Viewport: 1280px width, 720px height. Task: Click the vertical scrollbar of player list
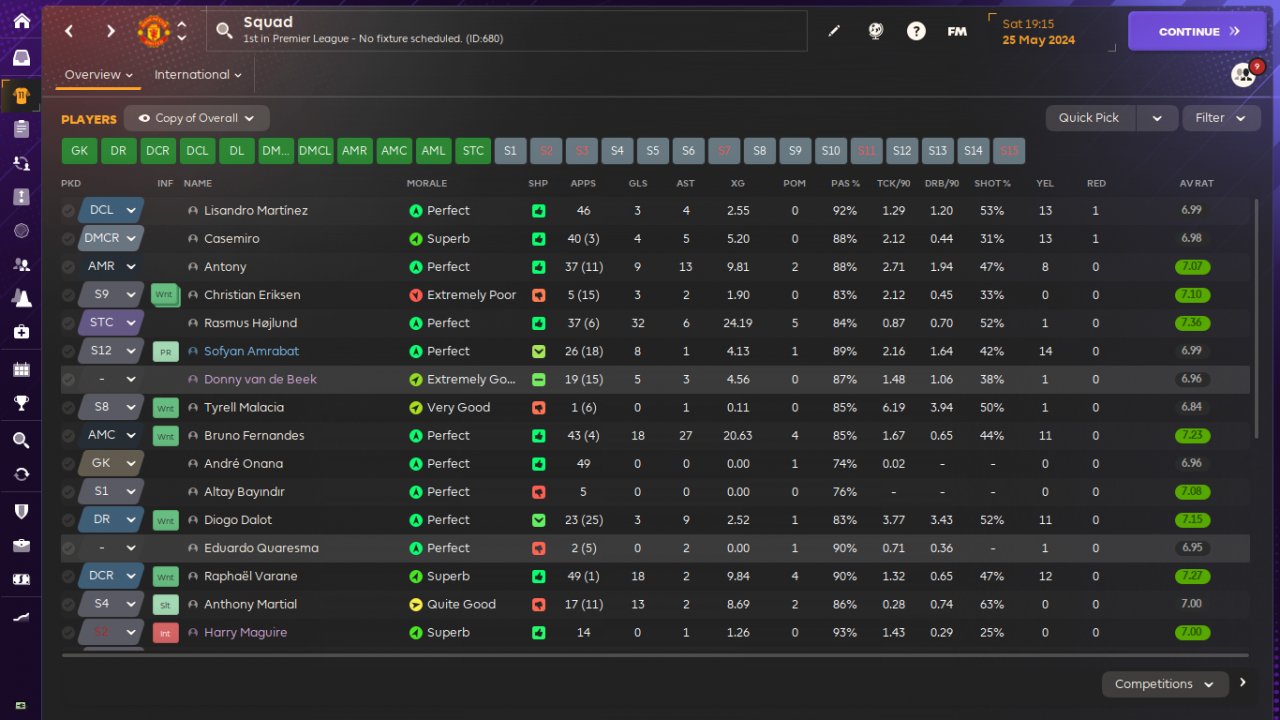pyautogui.click(x=1257, y=318)
